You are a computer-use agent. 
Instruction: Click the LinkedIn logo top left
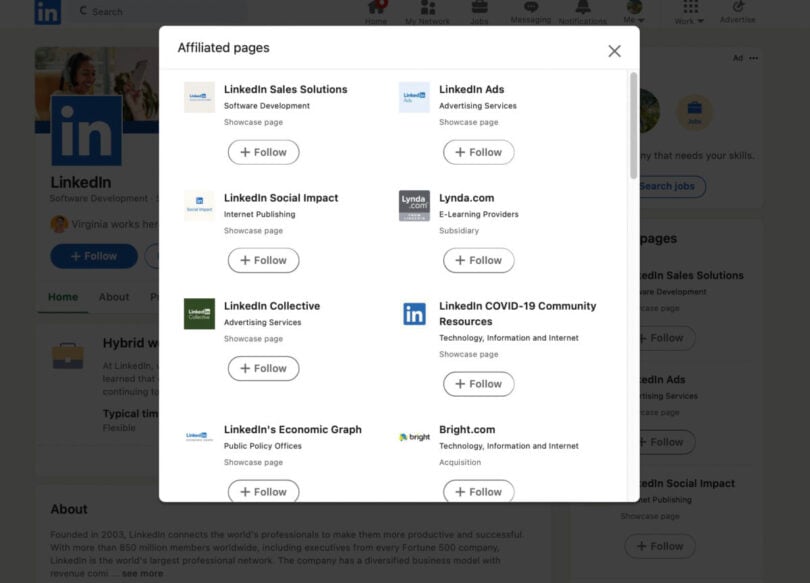pyautogui.click(x=47, y=13)
